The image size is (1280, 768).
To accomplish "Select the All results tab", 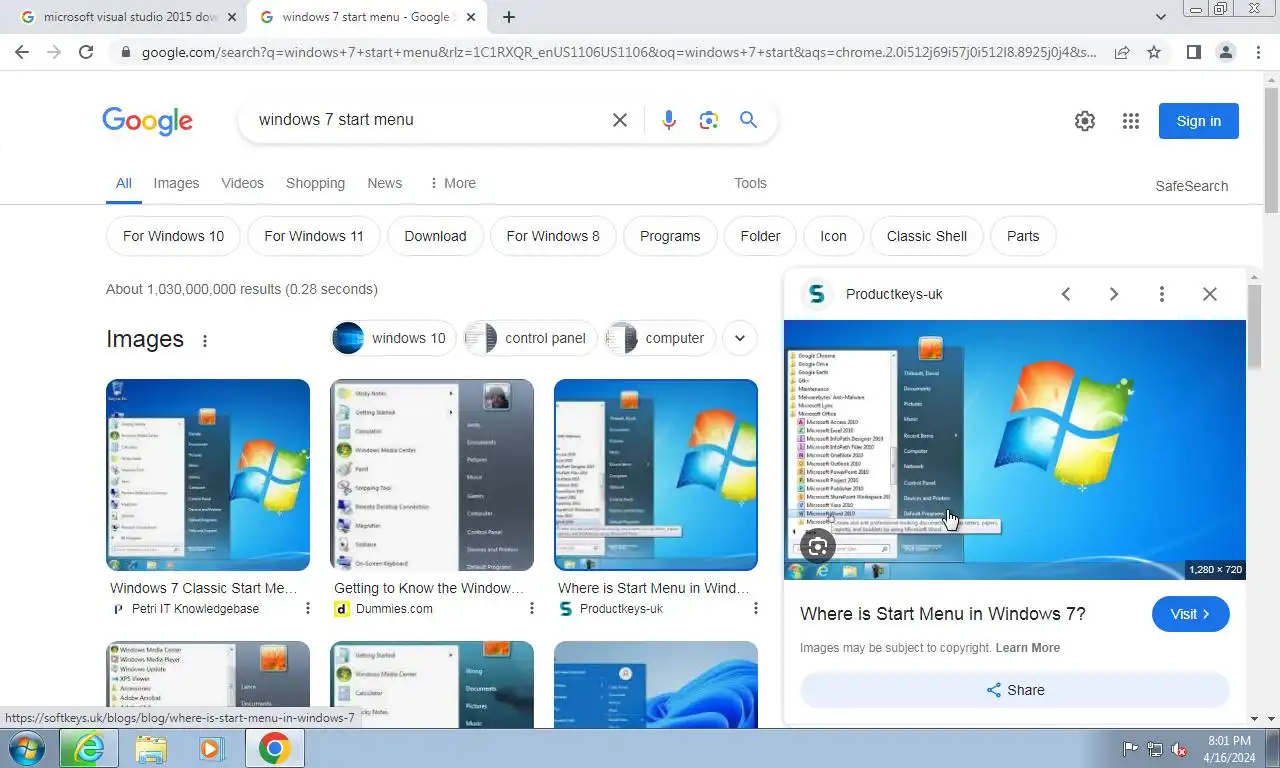I will pyautogui.click(x=123, y=183).
